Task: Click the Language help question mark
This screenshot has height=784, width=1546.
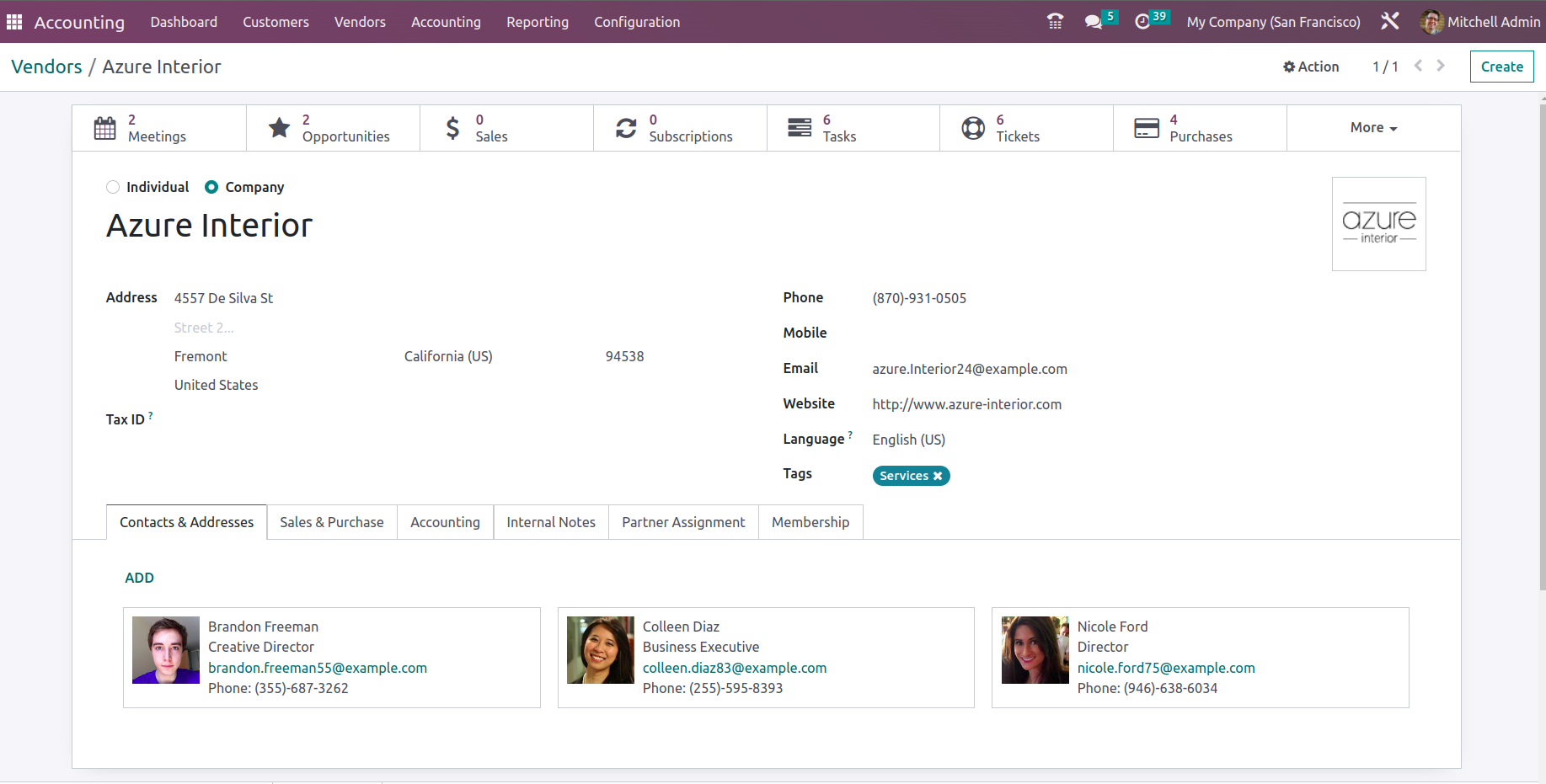Action: (850, 435)
